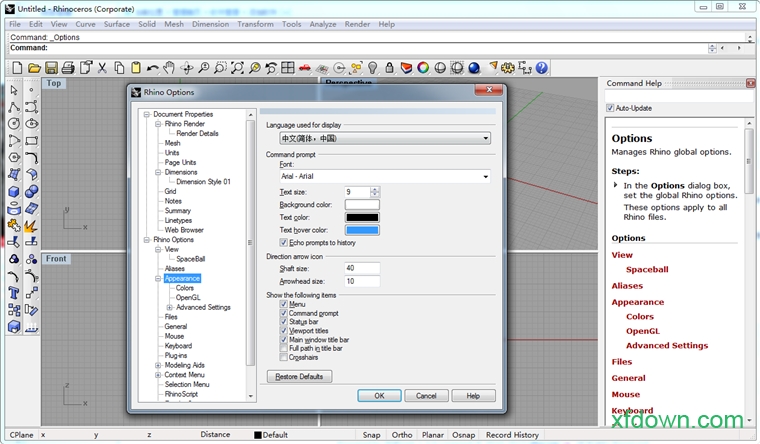Open the Font dropdown showing Arial

pos(385,176)
